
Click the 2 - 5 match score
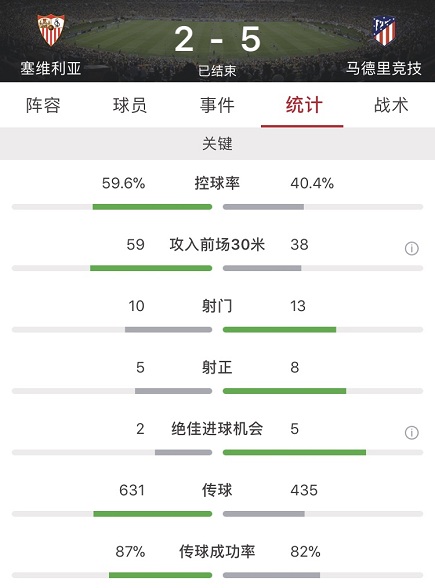tap(217, 39)
